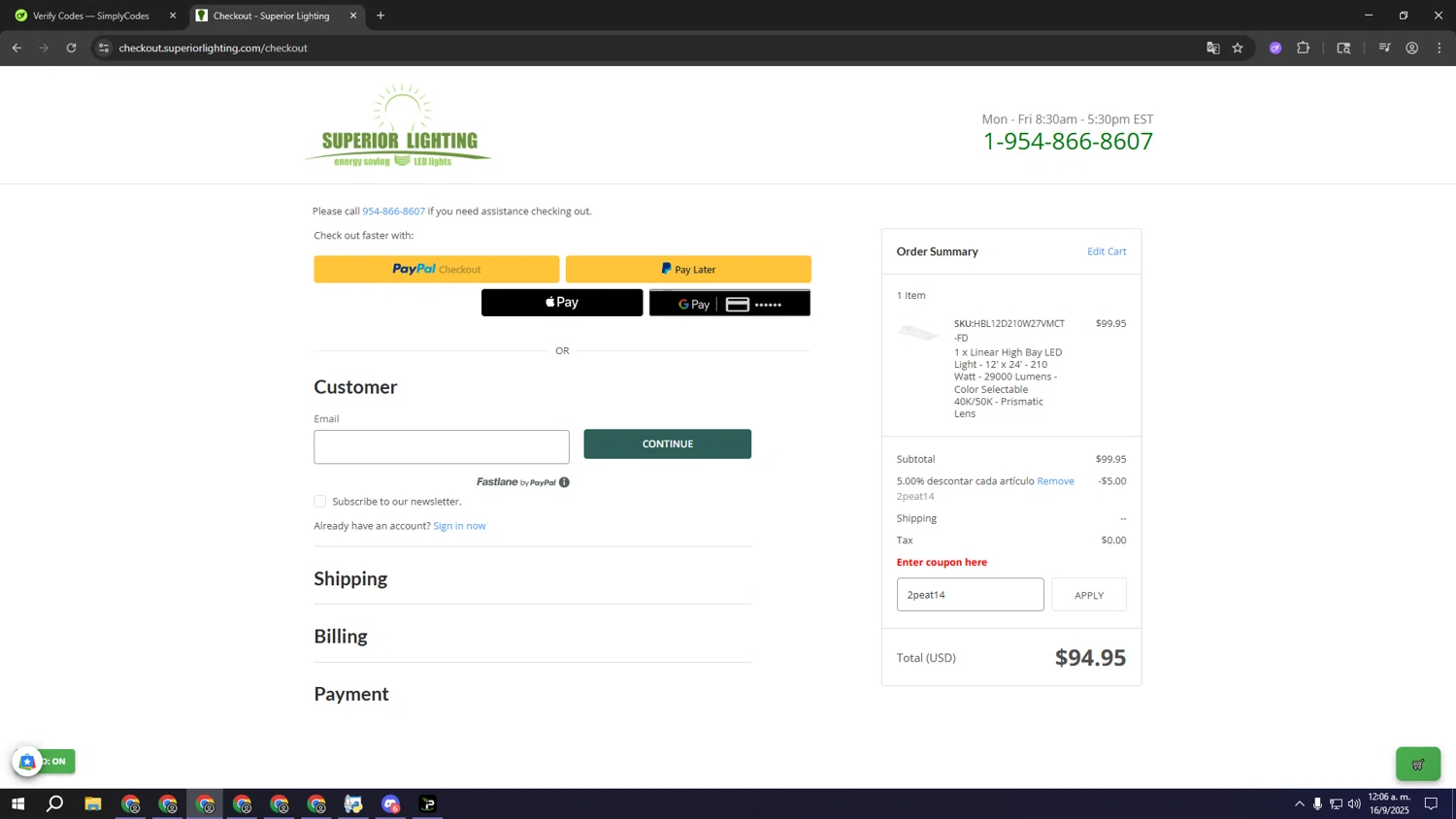Viewport: 1456px width, 819px height.
Task: Click the coupon code input field
Action: tap(970, 595)
